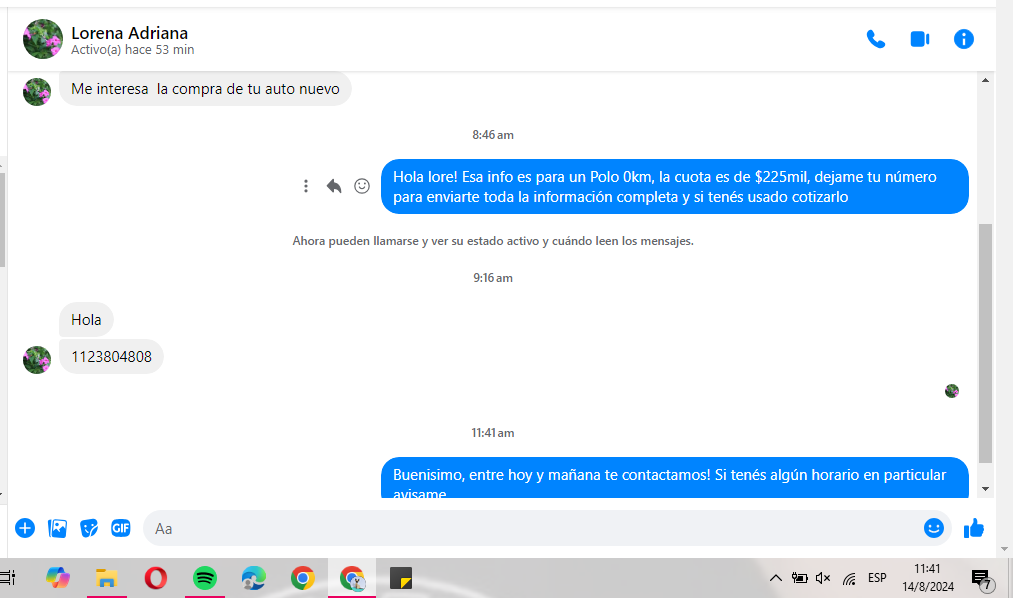Open Spotify from the taskbar
Screen dimensions: 1013x598
pyautogui.click(x=205, y=578)
